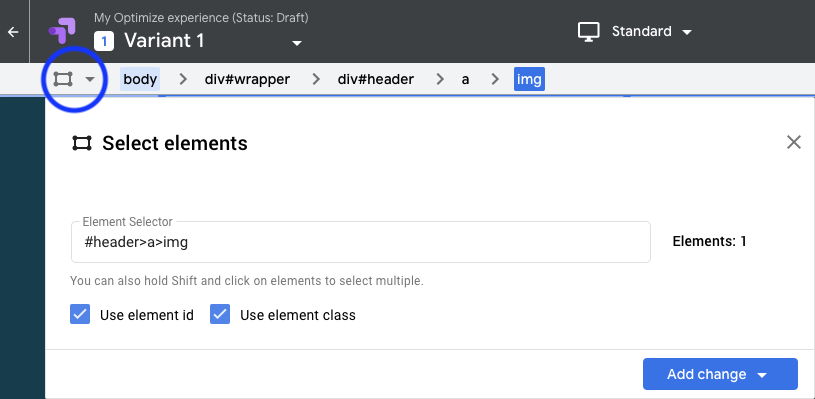Click the Element Selector input field

click(361, 242)
